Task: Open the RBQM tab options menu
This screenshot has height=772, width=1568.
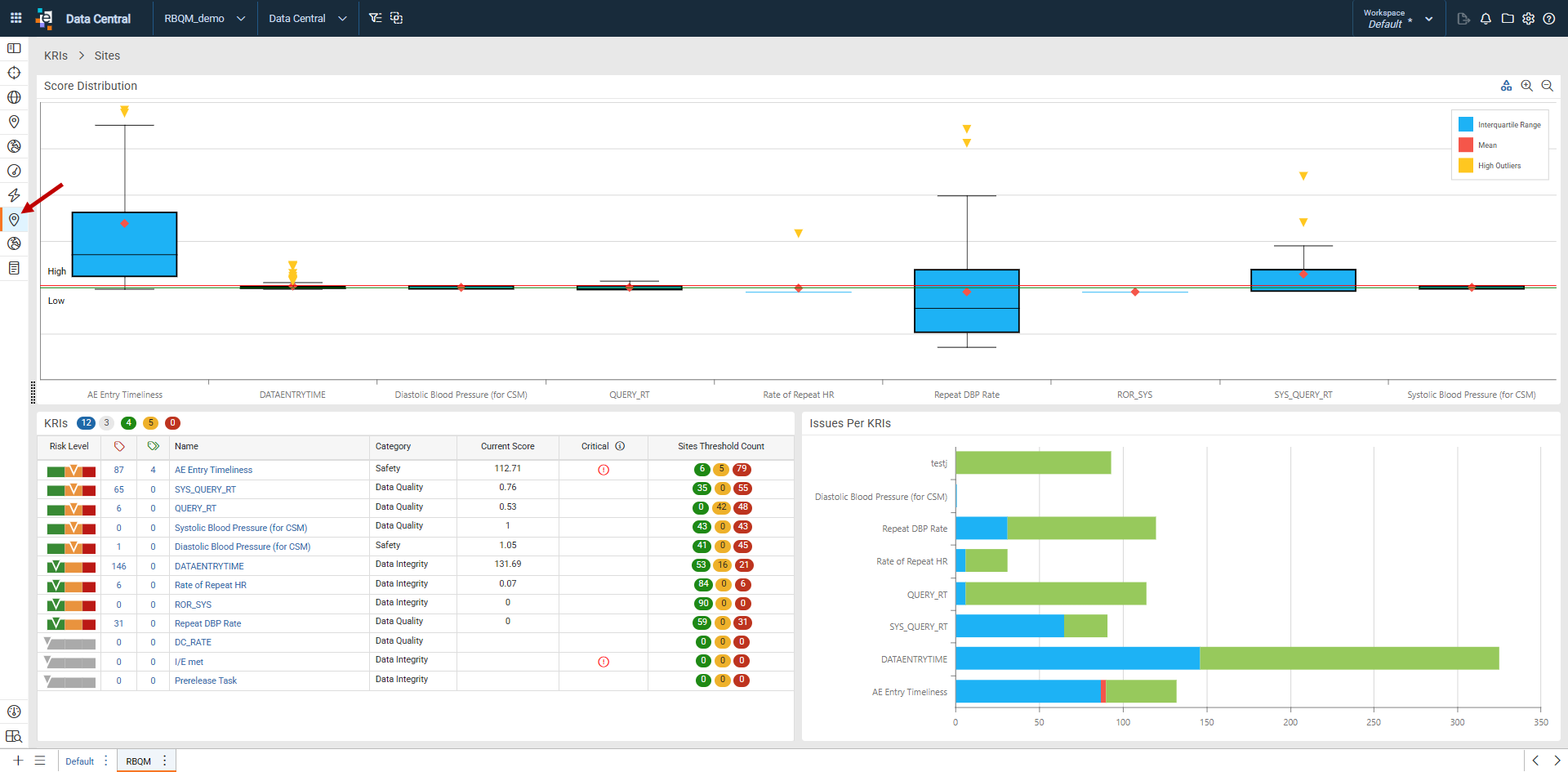Action: click(x=165, y=761)
